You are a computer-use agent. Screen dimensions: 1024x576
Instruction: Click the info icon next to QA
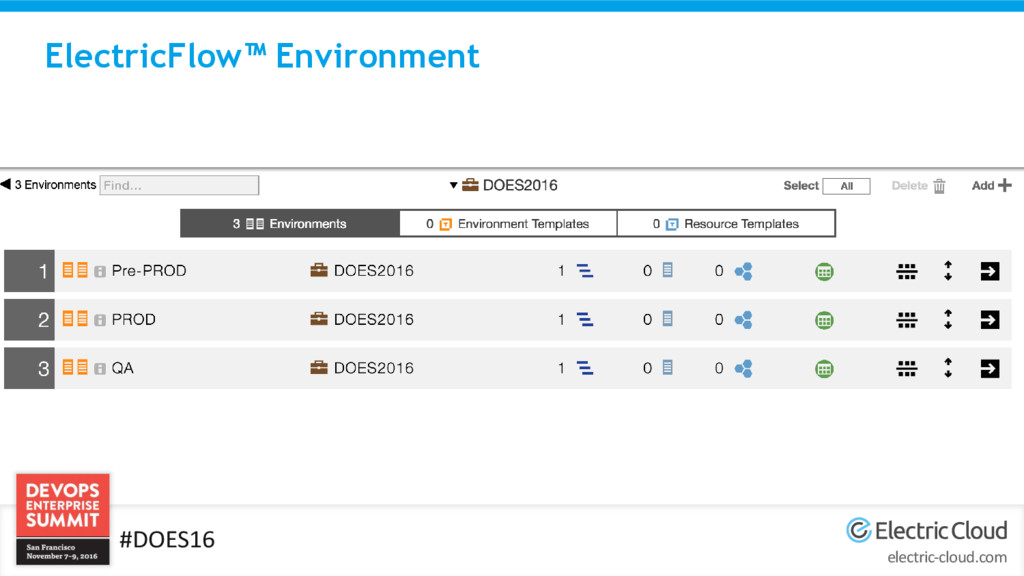pos(100,369)
